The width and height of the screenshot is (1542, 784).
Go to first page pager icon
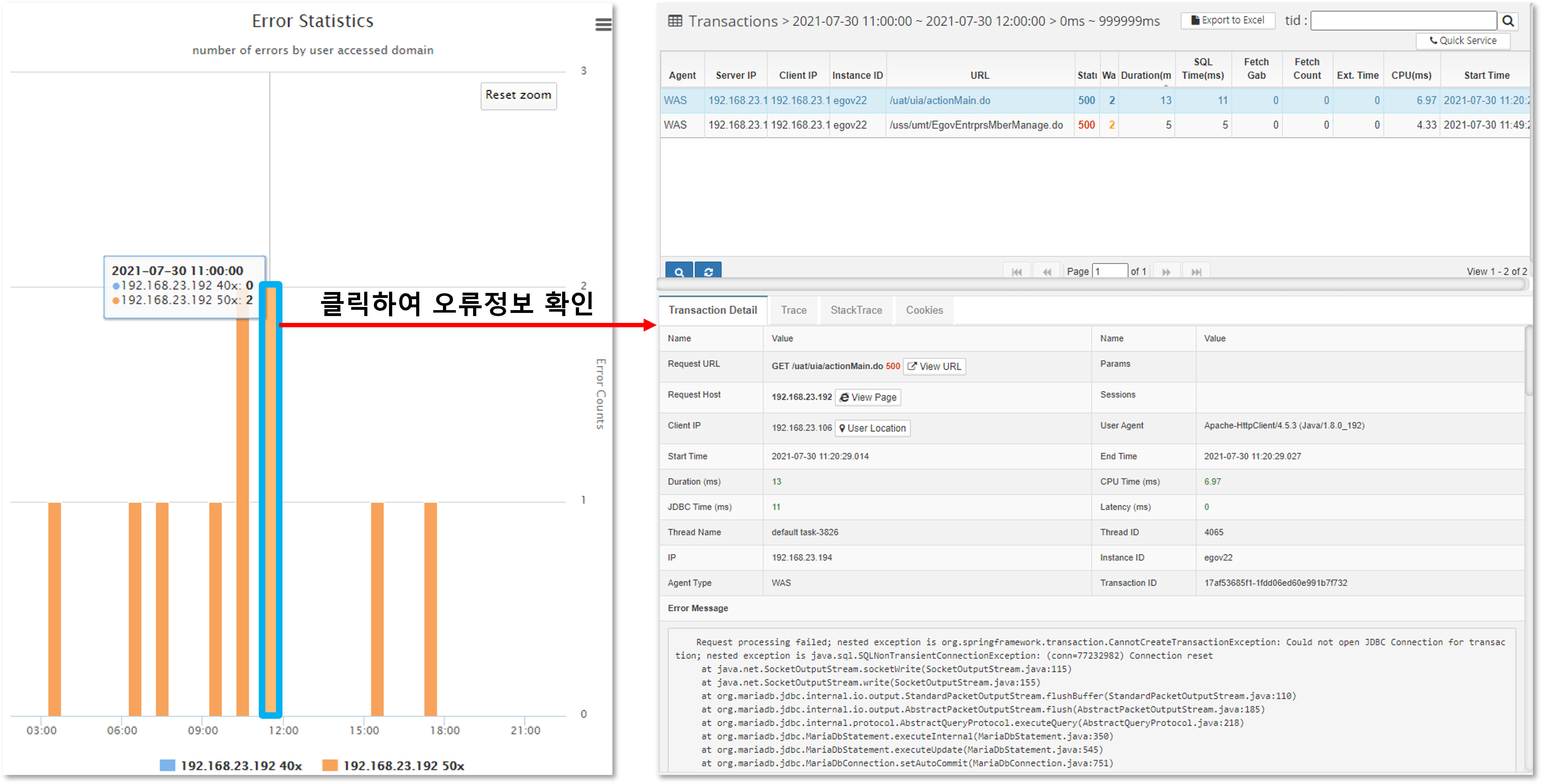(x=1016, y=272)
